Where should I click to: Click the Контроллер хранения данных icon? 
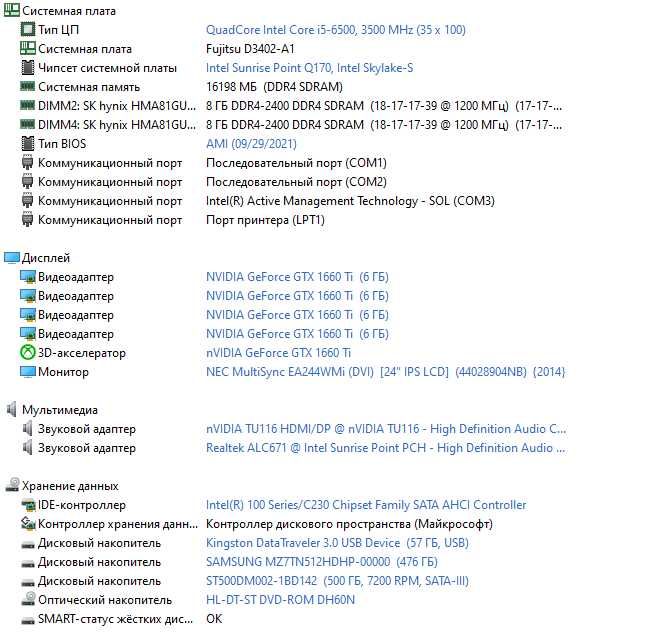coord(28,523)
